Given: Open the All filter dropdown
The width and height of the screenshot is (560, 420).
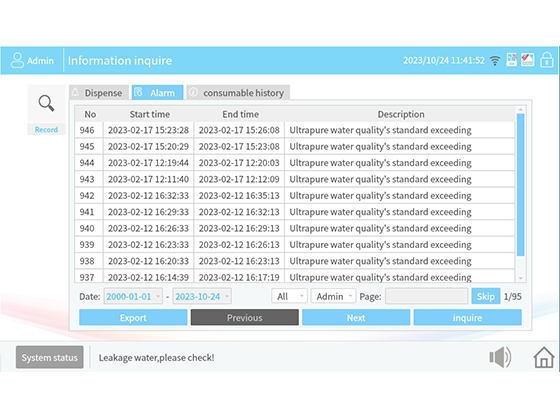Looking at the screenshot, I should click(289, 296).
